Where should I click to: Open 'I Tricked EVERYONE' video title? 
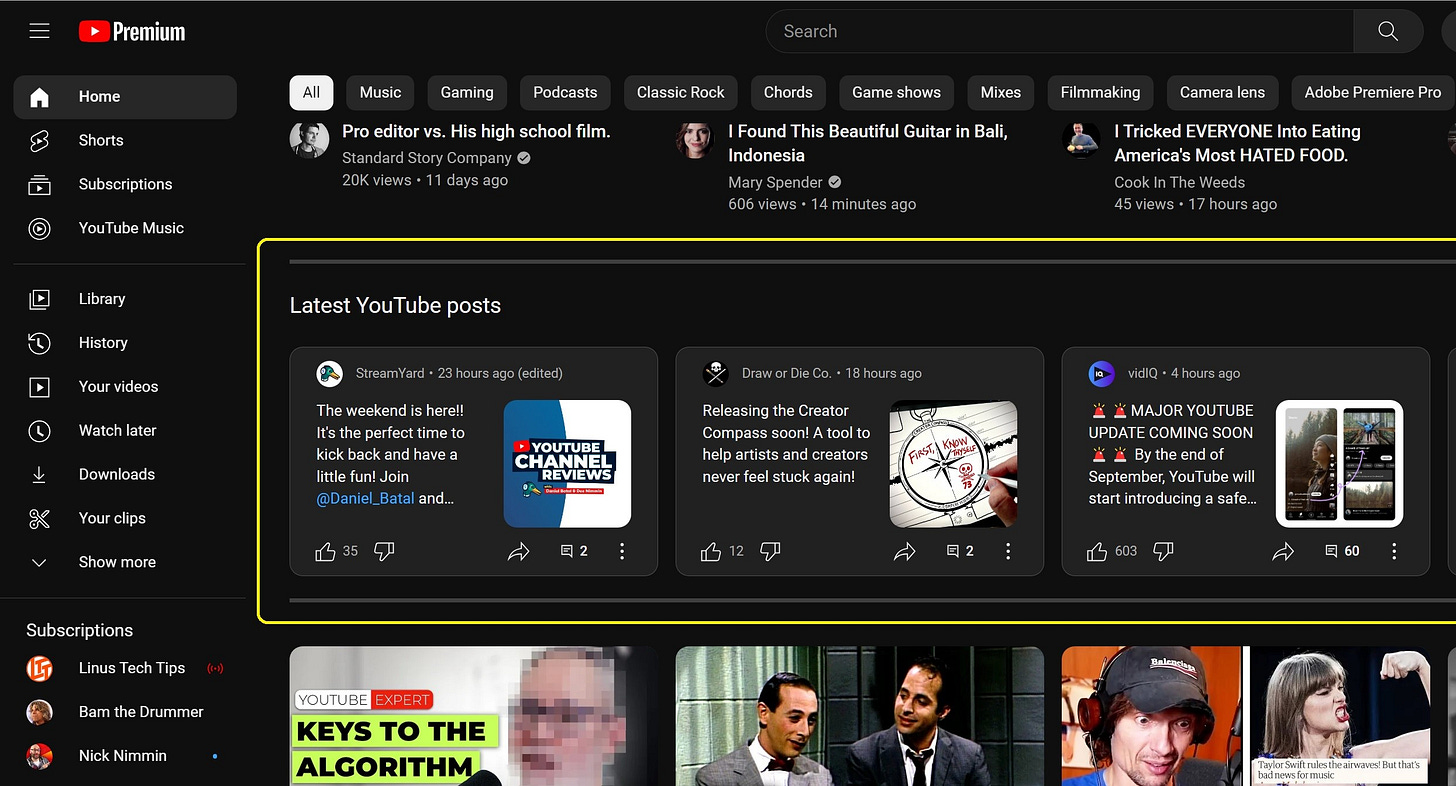(x=1237, y=143)
